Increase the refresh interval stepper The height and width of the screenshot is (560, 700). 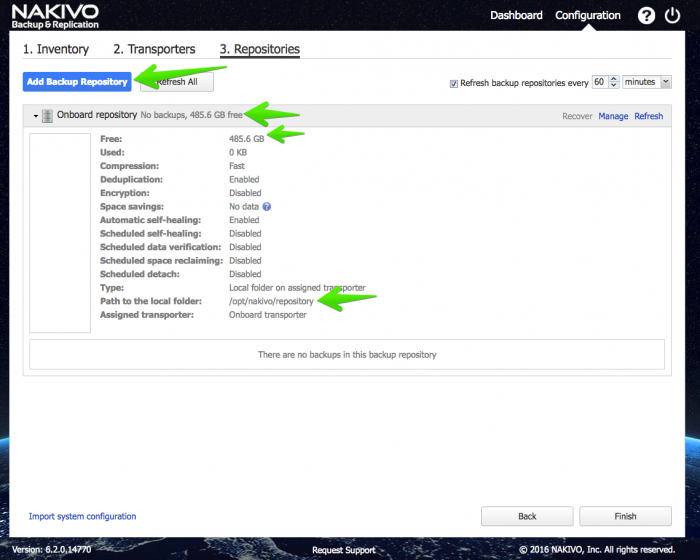[x=614, y=79]
